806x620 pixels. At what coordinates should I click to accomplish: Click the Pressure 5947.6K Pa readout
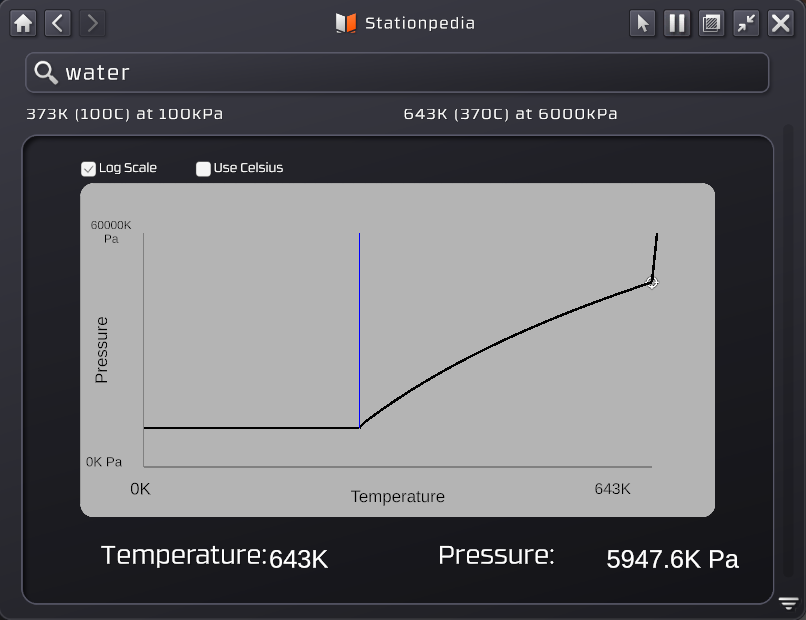pyautogui.click(x=672, y=559)
